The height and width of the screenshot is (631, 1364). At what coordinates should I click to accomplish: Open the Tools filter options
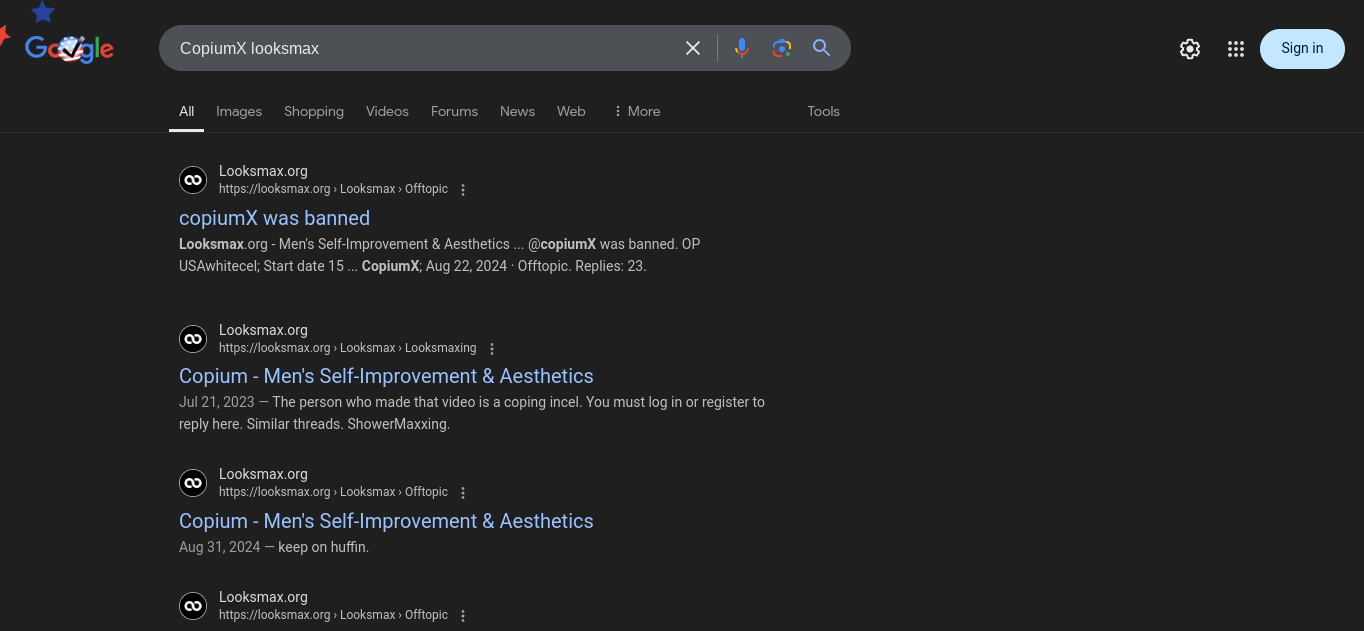pos(823,111)
